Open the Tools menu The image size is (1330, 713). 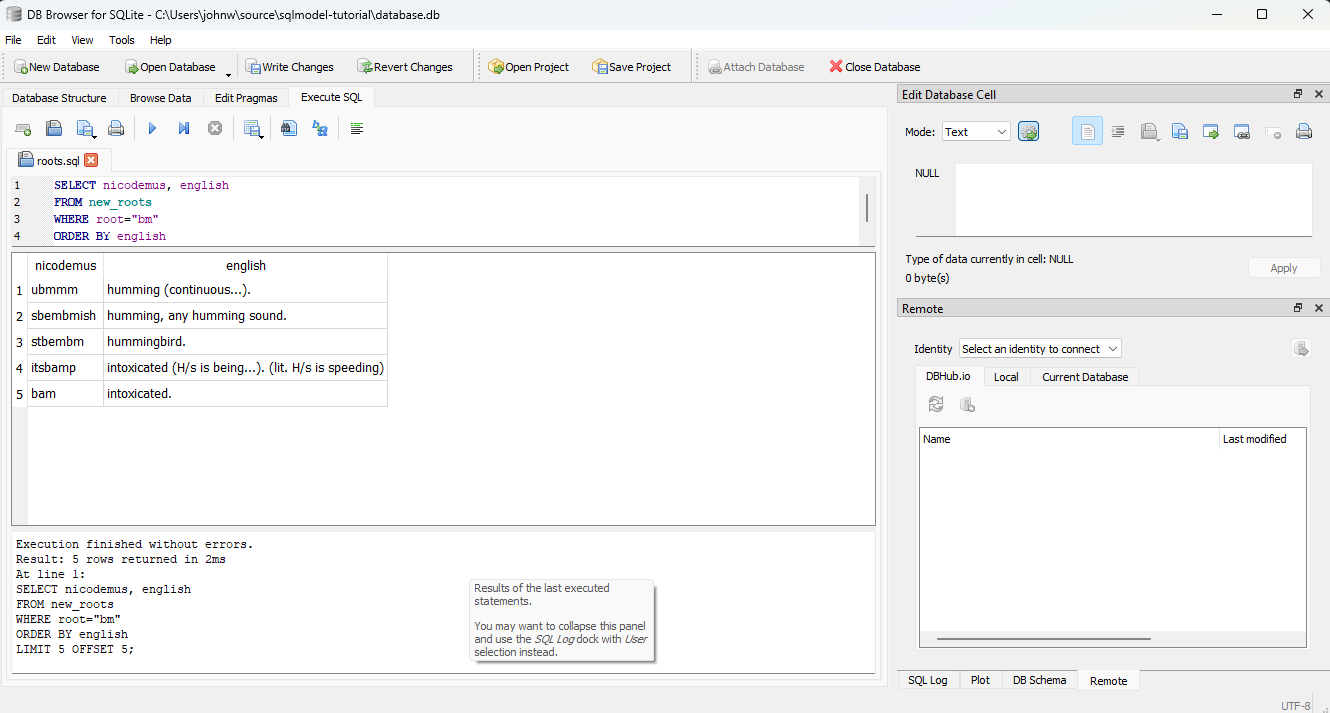click(x=122, y=40)
